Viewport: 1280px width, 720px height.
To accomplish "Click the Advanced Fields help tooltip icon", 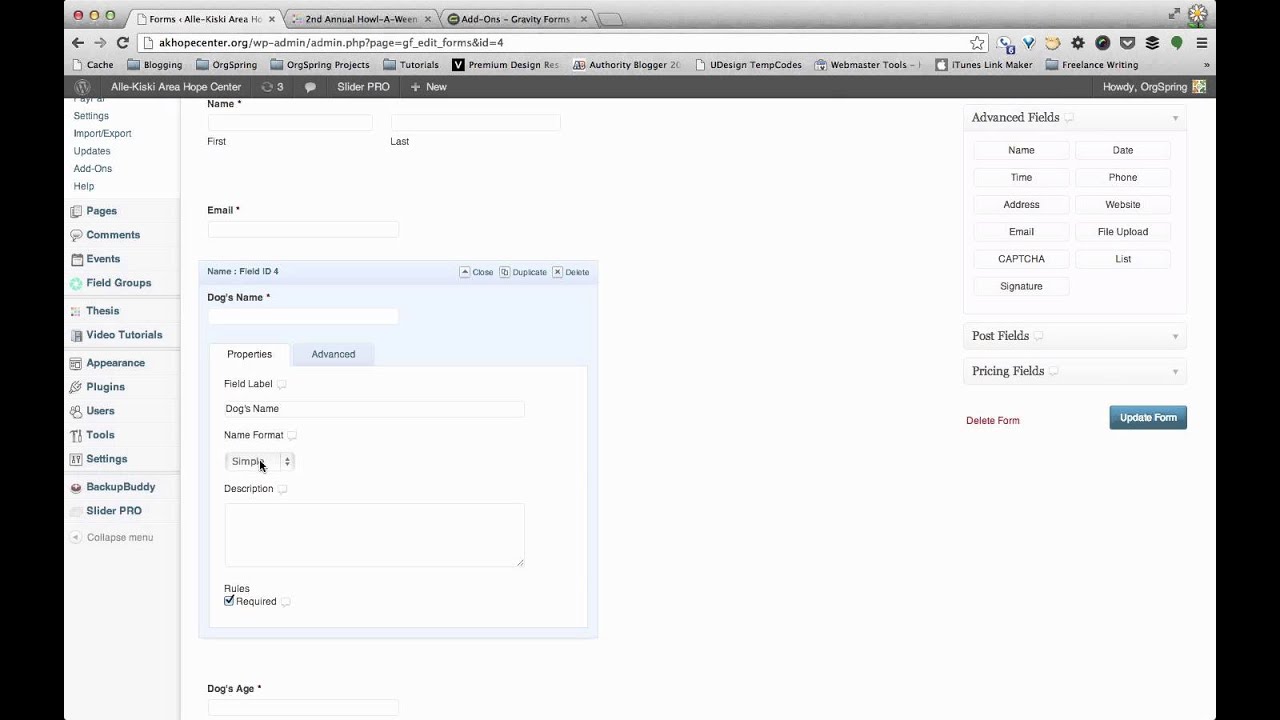I will coord(1069,118).
